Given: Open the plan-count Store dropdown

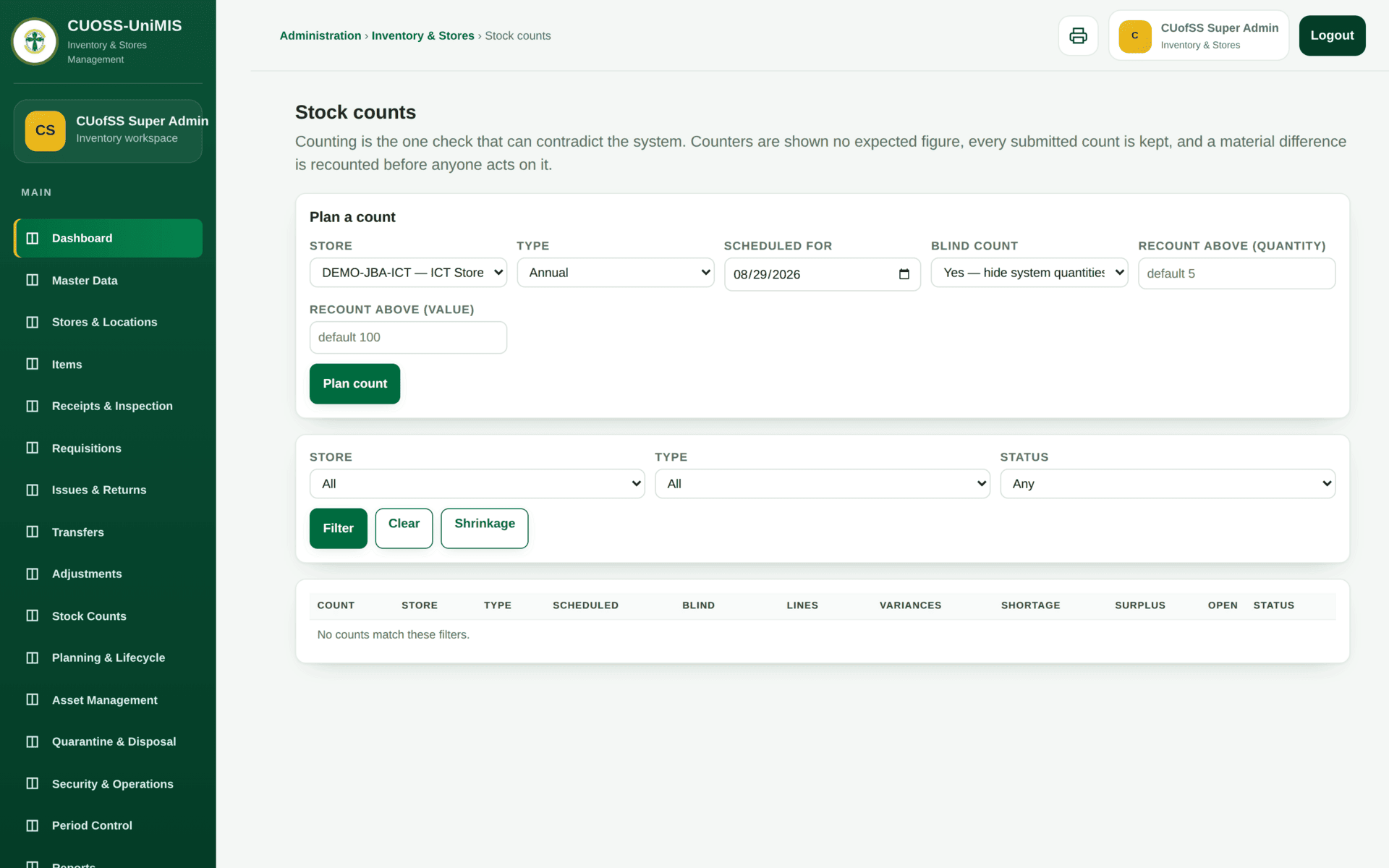Looking at the screenshot, I should (x=408, y=273).
